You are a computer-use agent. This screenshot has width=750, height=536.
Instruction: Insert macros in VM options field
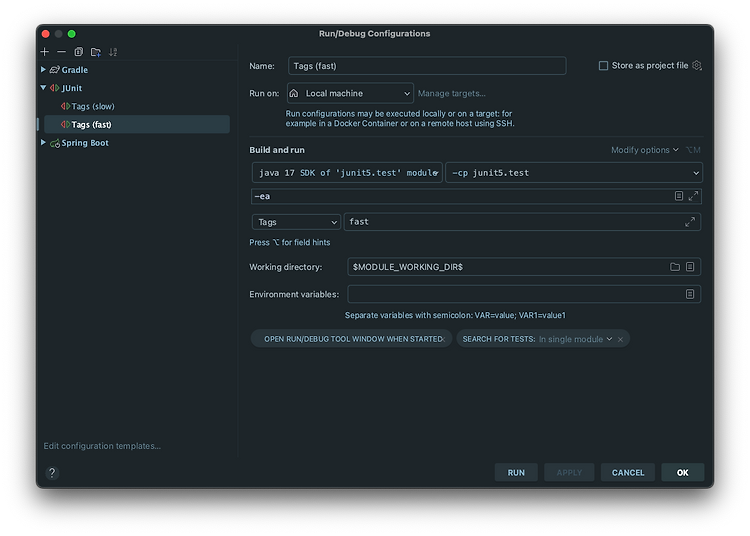(679, 196)
